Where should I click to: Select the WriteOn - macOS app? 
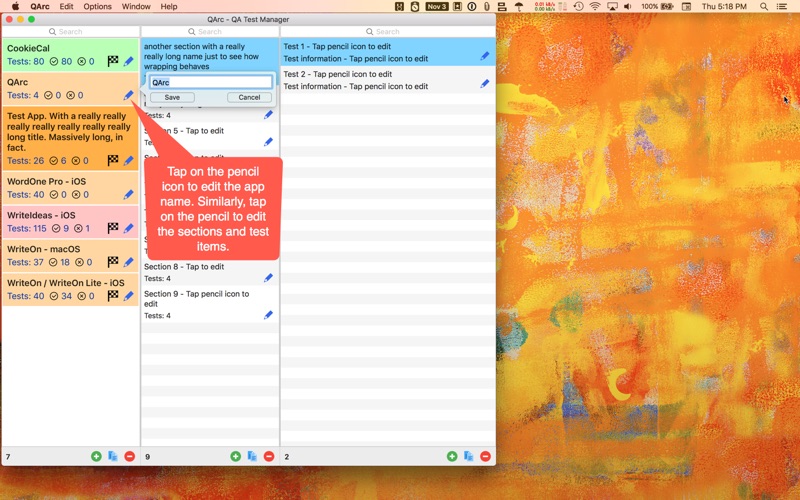click(x=70, y=256)
